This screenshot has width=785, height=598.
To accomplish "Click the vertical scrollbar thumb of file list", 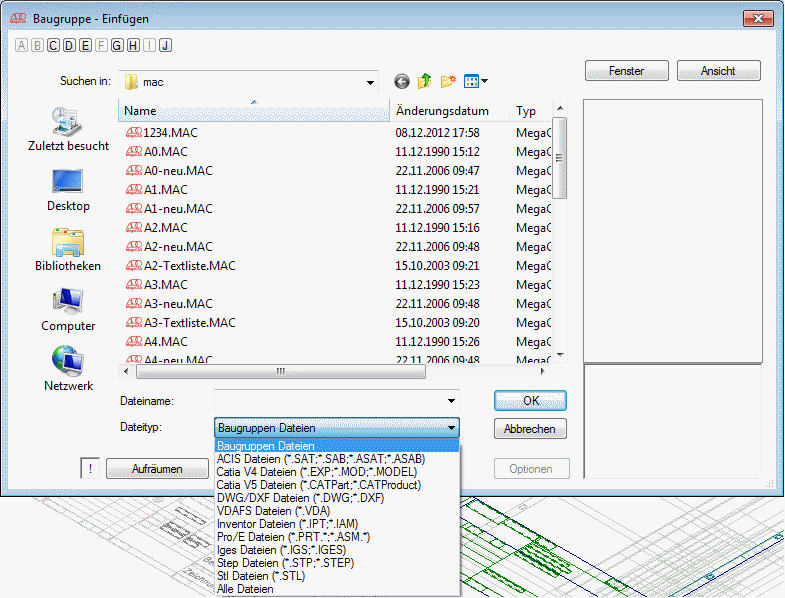I will coord(560,158).
